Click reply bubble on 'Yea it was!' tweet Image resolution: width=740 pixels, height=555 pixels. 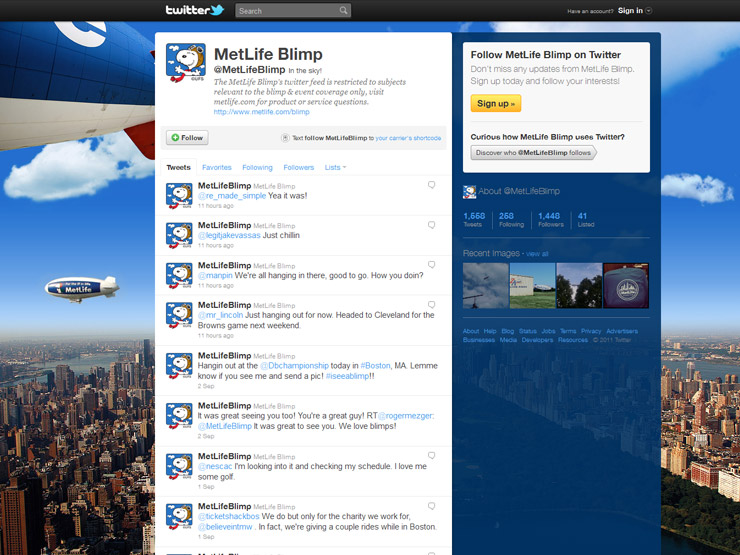431,185
